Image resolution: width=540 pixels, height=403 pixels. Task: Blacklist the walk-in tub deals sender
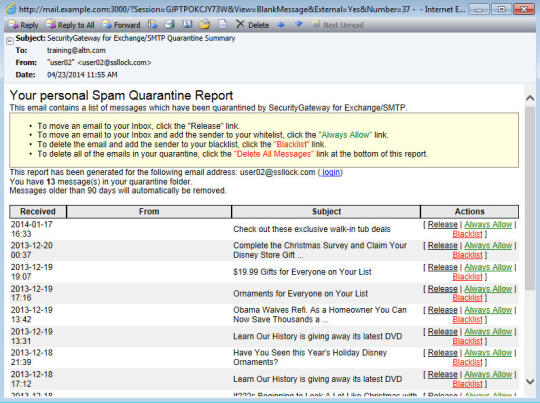tap(467, 234)
